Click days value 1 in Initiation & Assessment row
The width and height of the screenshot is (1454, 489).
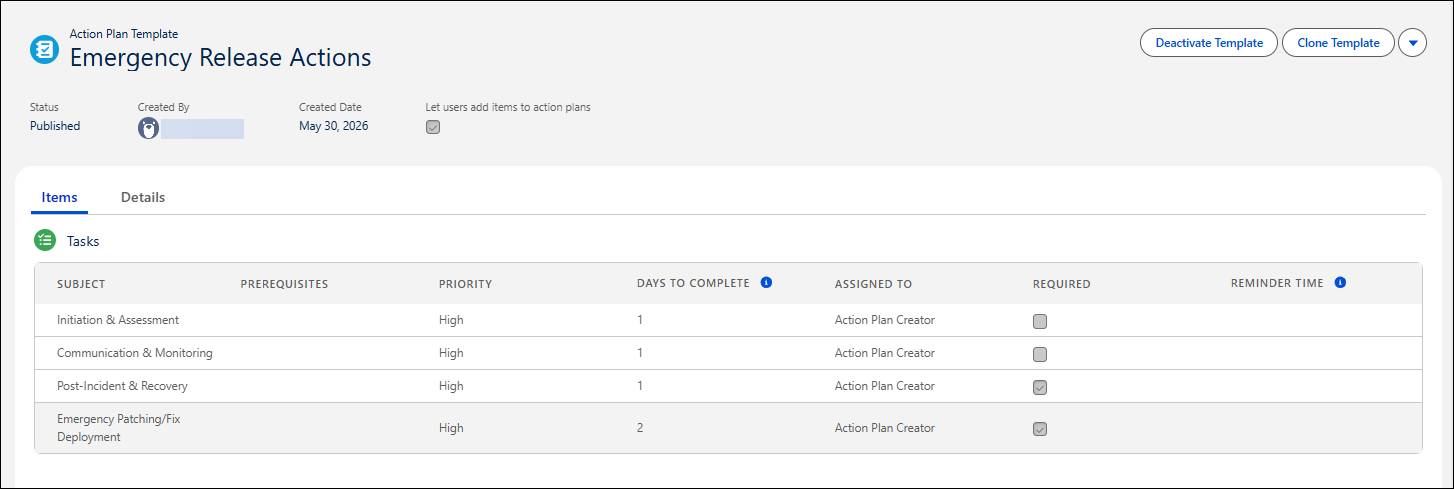coord(640,320)
